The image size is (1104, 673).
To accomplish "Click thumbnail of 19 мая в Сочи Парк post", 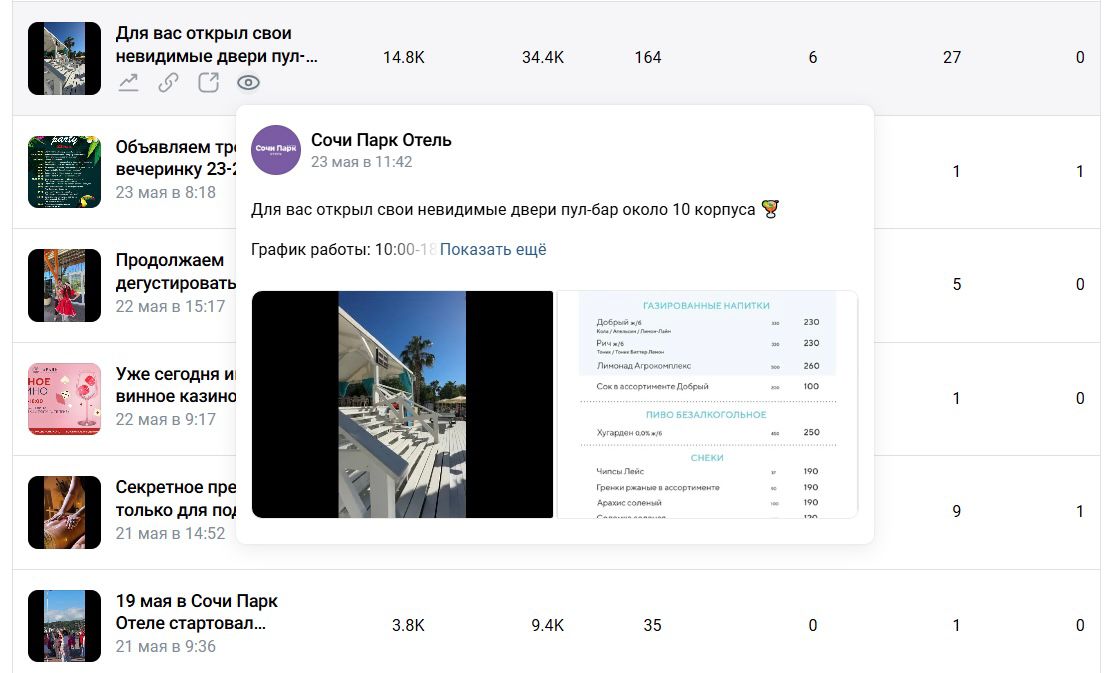I will point(65,626).
